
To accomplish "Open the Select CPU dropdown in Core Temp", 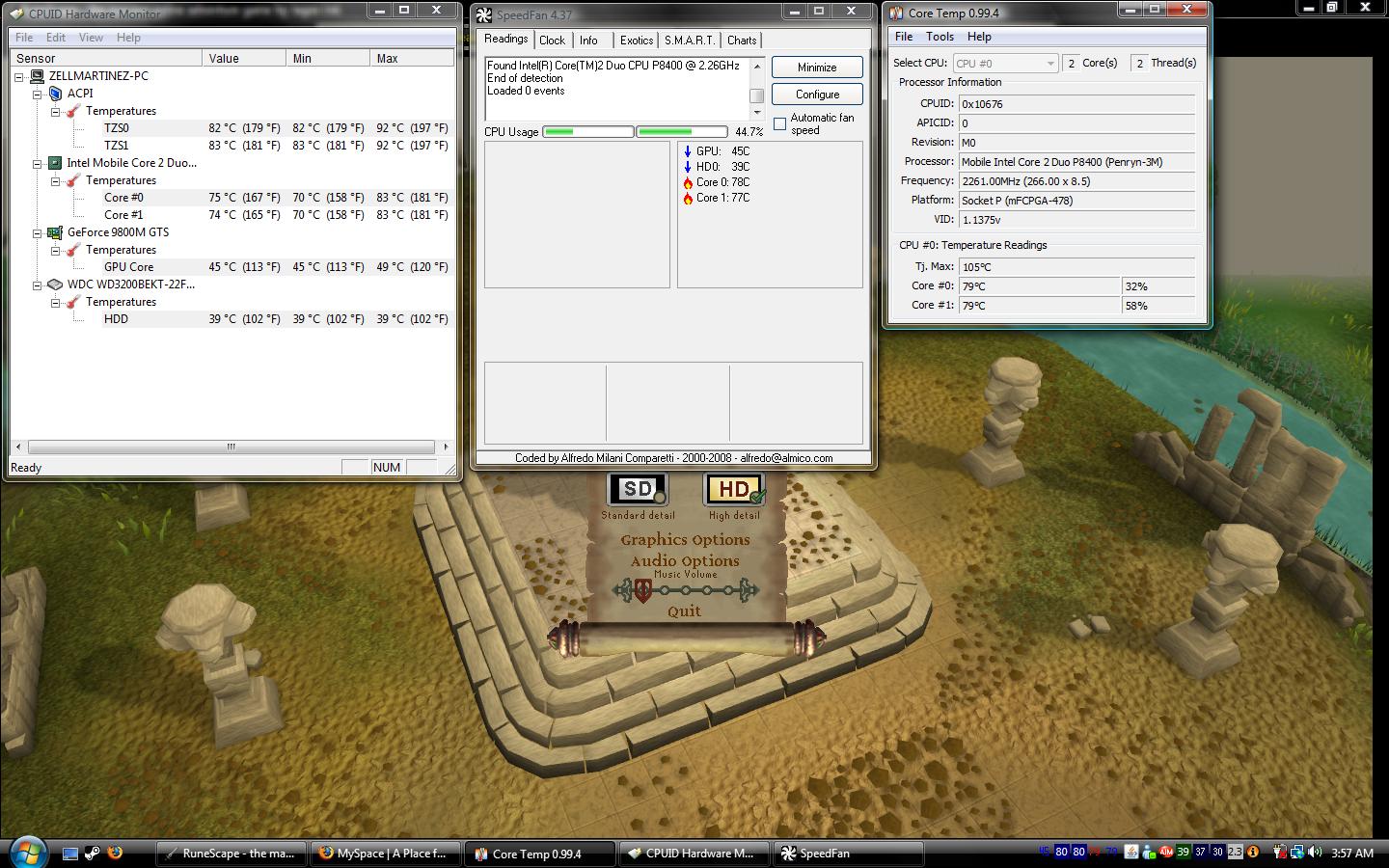I will (1005, 64).
